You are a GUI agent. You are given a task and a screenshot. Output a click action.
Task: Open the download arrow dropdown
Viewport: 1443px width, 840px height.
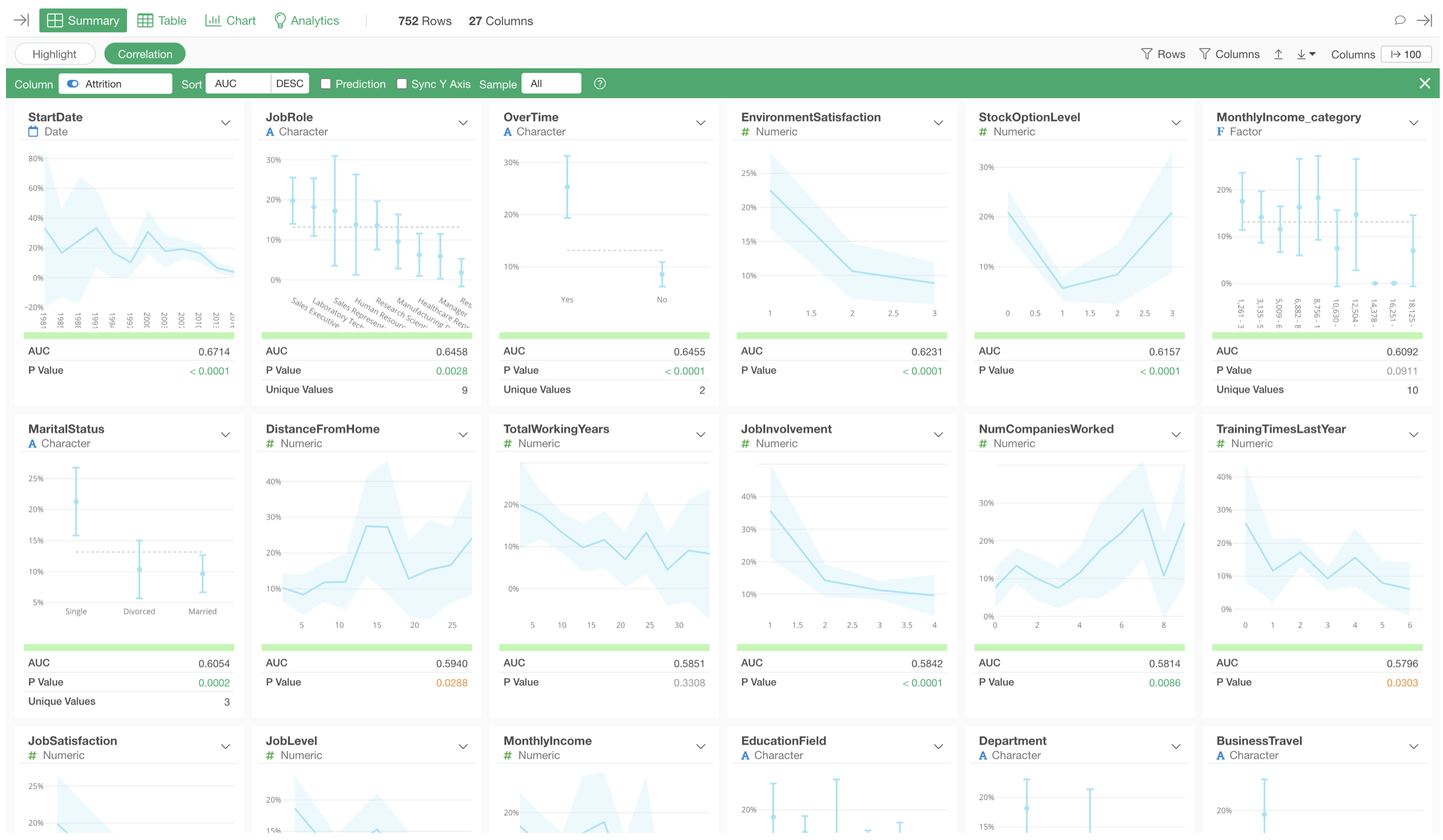(x=1306, y=54)
